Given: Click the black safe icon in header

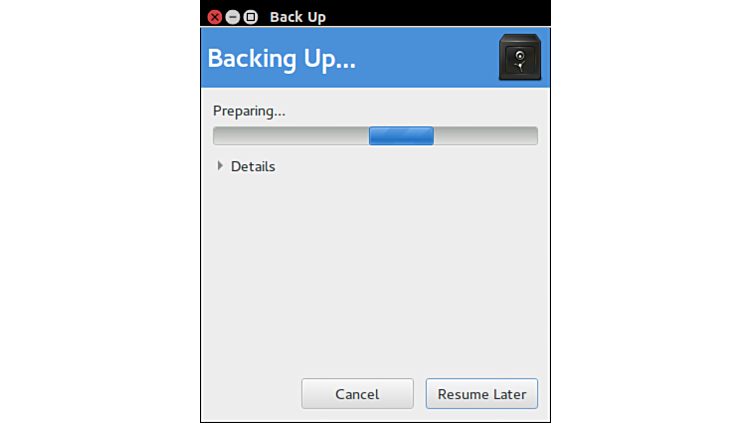Looking at the screenshot, I should [520, 57].
